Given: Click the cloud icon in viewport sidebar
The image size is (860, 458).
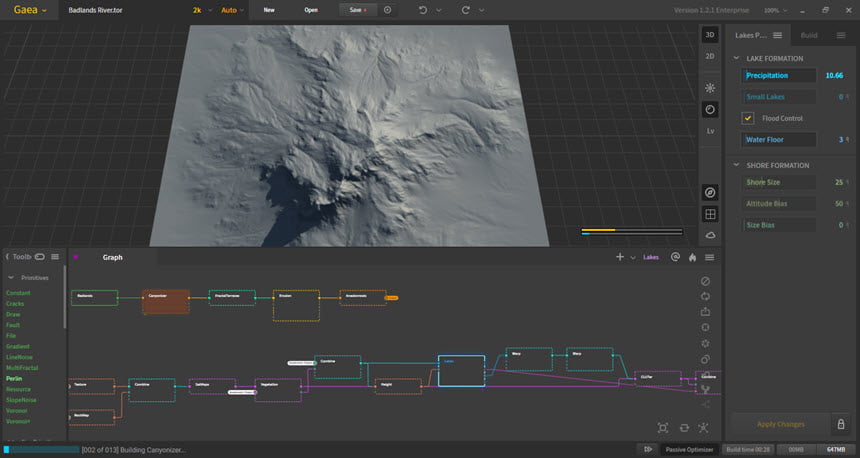Looking at the screenshot, I should tap(710, 235).
